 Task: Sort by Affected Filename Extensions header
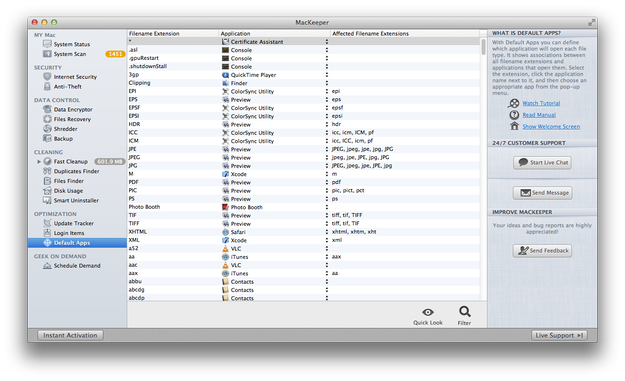point(405,33)
